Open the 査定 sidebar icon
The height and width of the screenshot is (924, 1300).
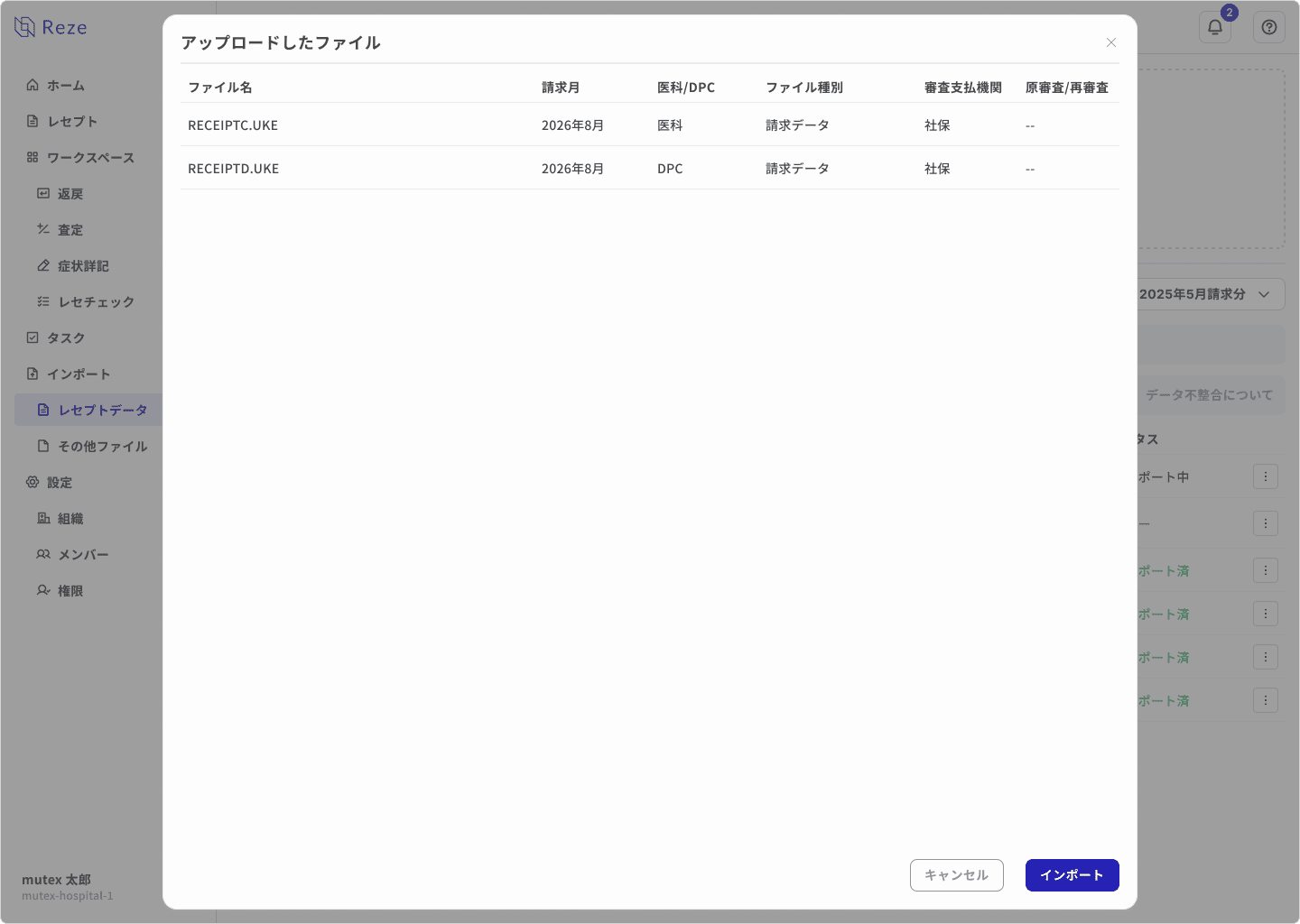click(x=43, y=229)
